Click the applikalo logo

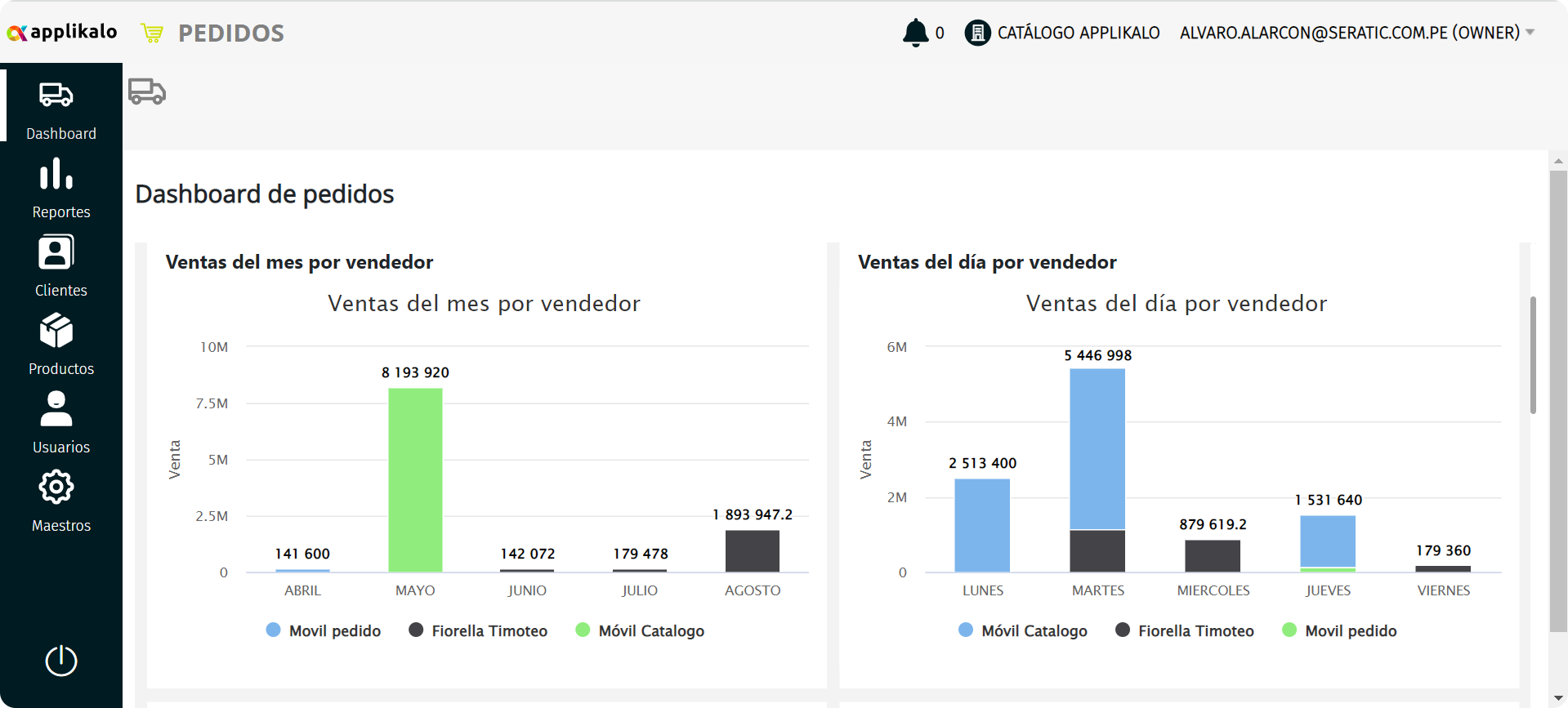62,32
